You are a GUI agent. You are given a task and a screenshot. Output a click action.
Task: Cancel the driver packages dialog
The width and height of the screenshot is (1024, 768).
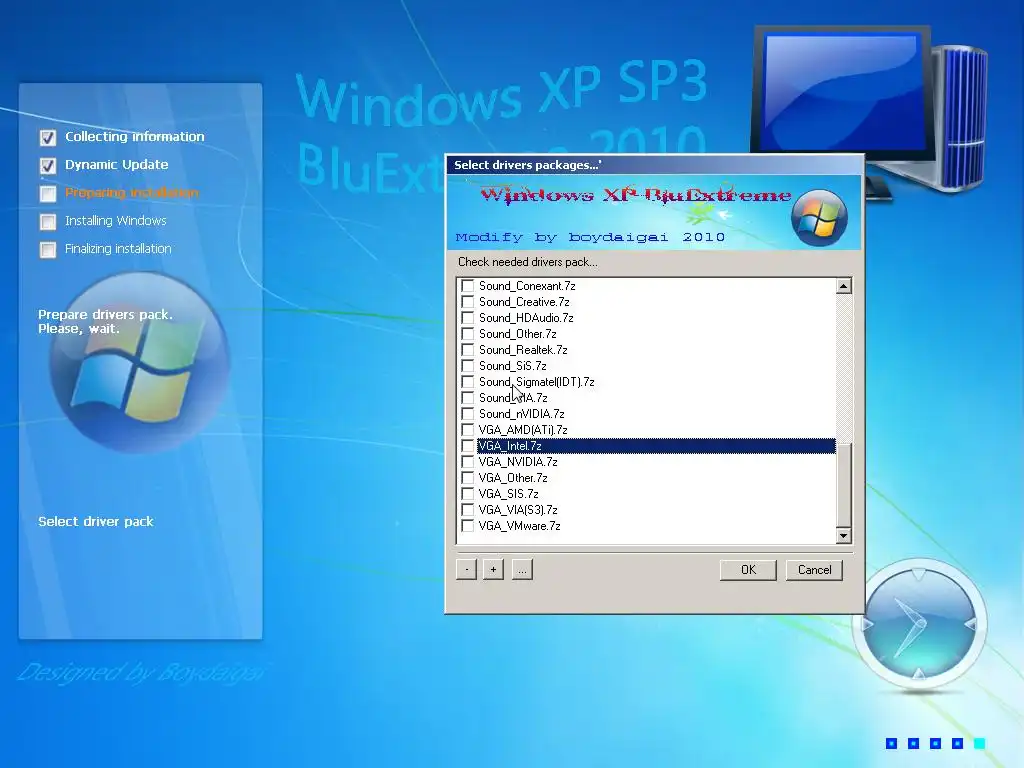pyautogui.click(x=814, y=569)
